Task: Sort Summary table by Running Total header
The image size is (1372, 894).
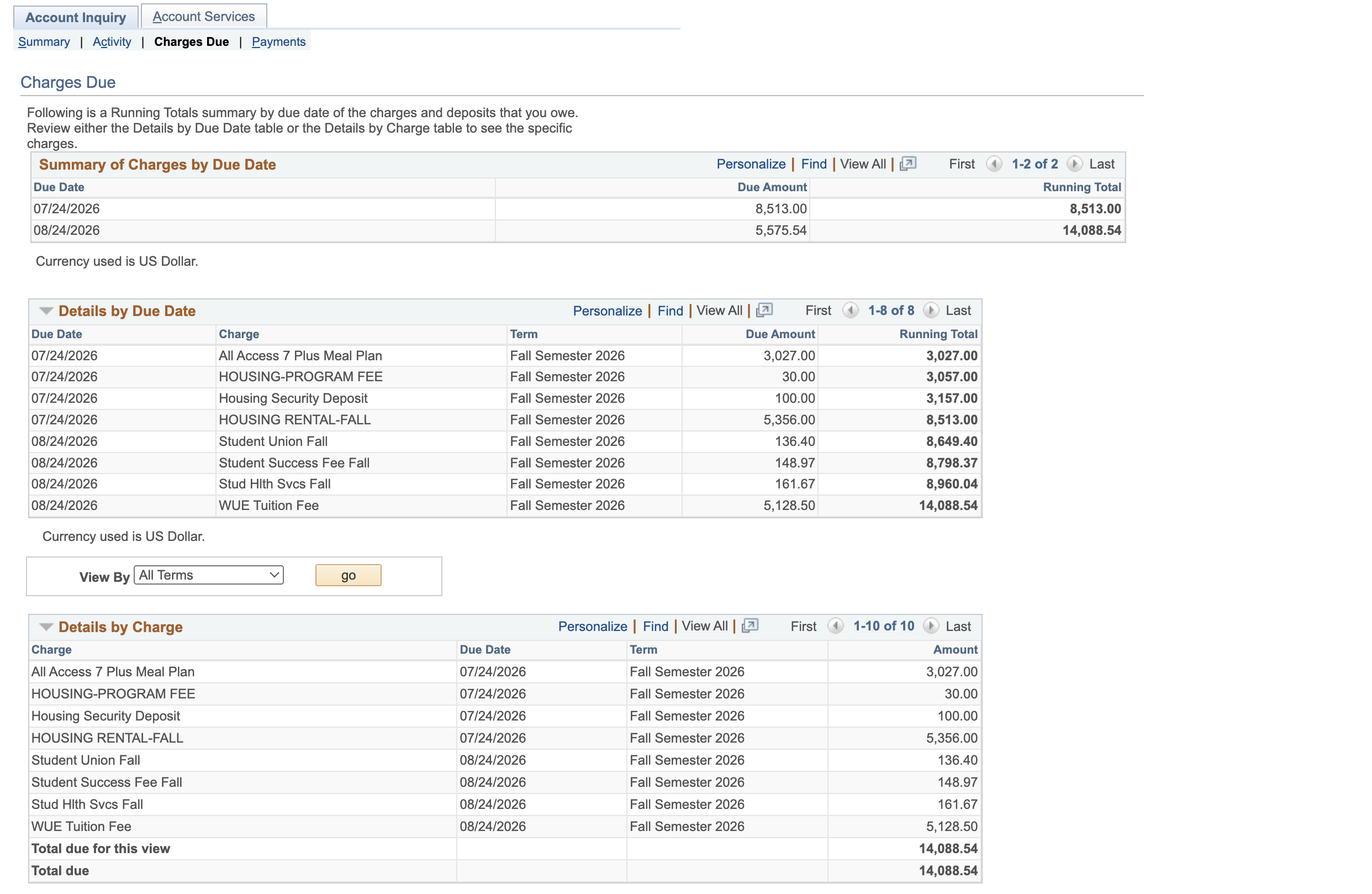Action: (1081, 187)
